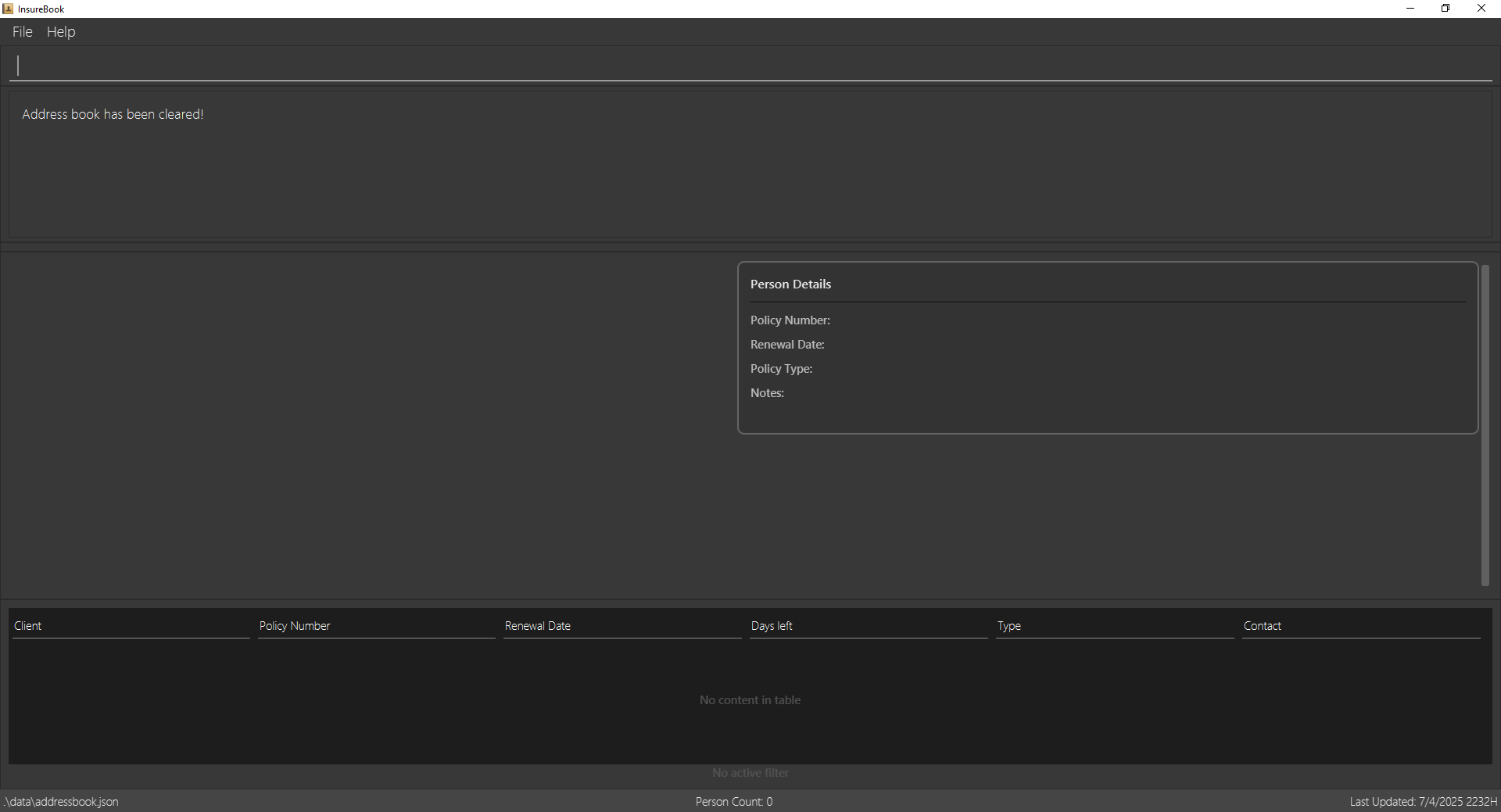Sort table by Type column header
Image resolution: width=1501 pixels, height=812 pixels.
(x=1115, y=626)
